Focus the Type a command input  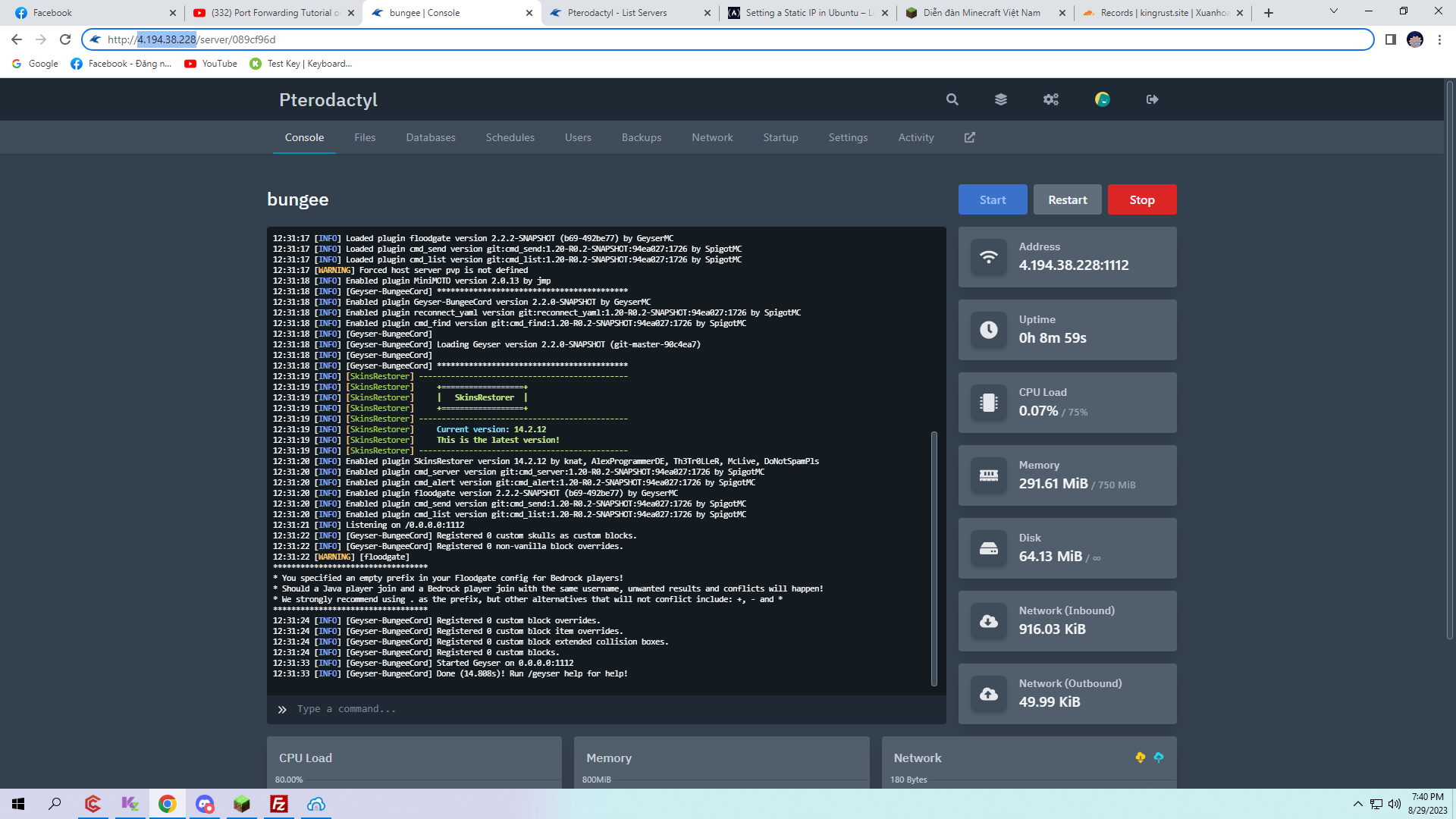(x=607, y=709)
